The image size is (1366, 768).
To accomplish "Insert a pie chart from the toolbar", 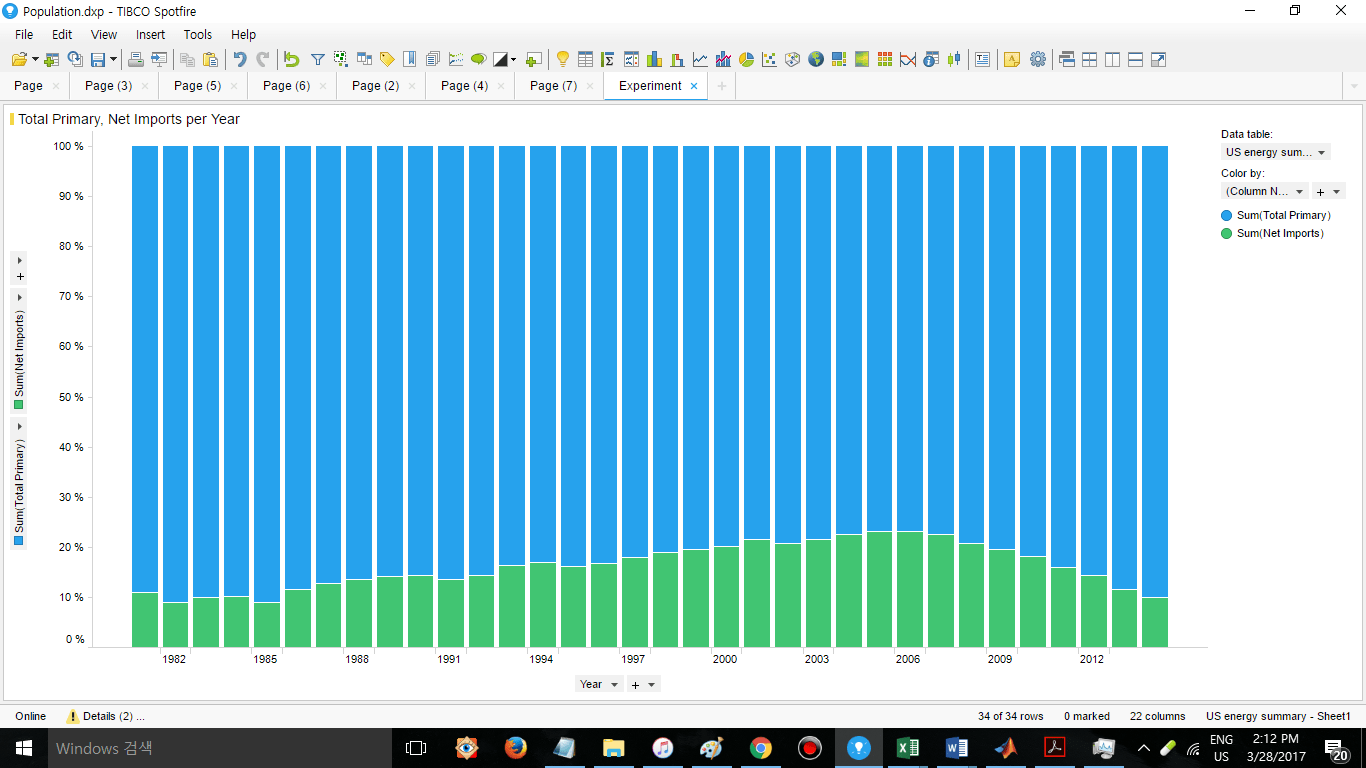I will pos(746,59).
